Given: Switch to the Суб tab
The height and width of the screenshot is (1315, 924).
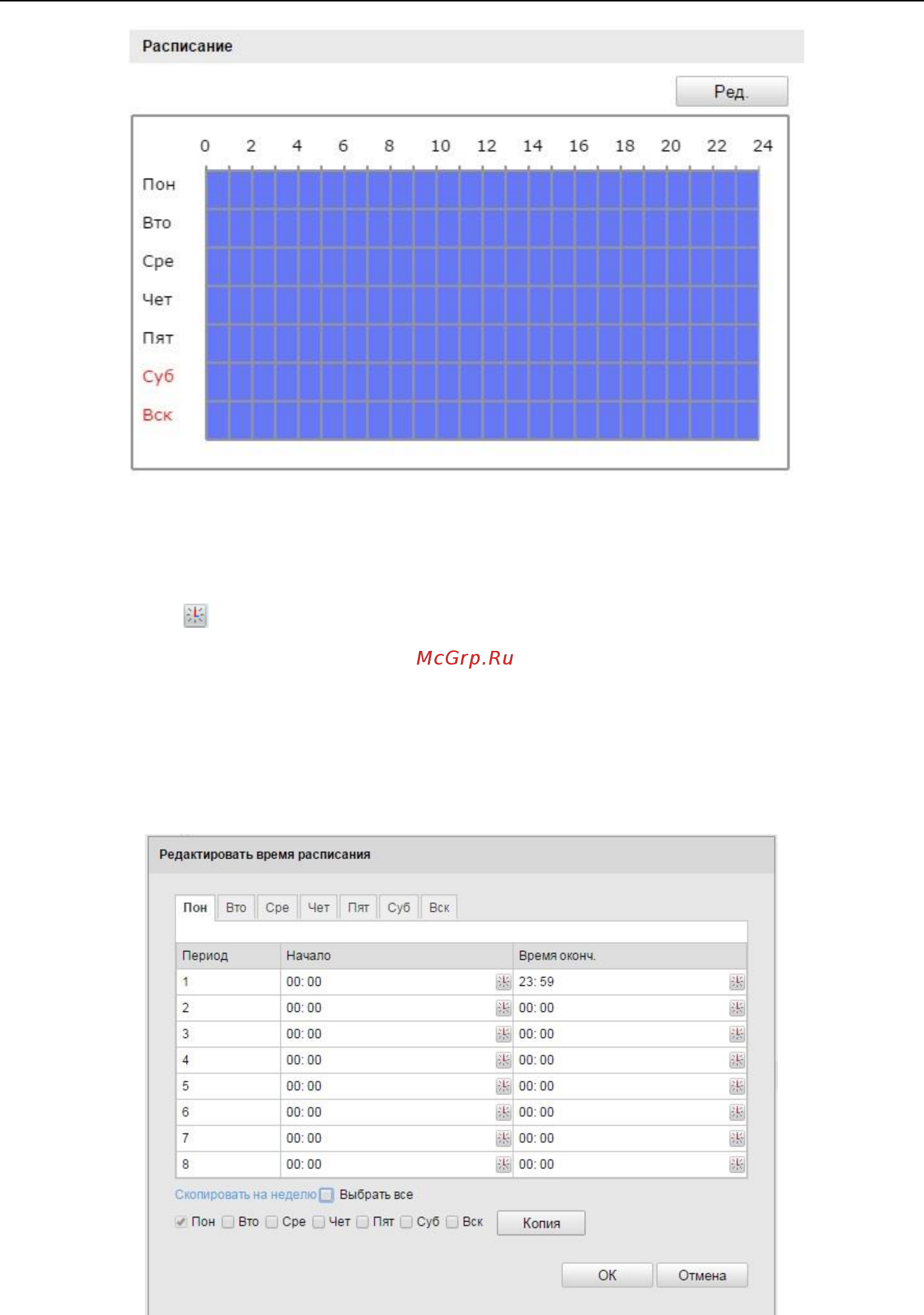Looking at the screenshot, I should click(399, 908).
